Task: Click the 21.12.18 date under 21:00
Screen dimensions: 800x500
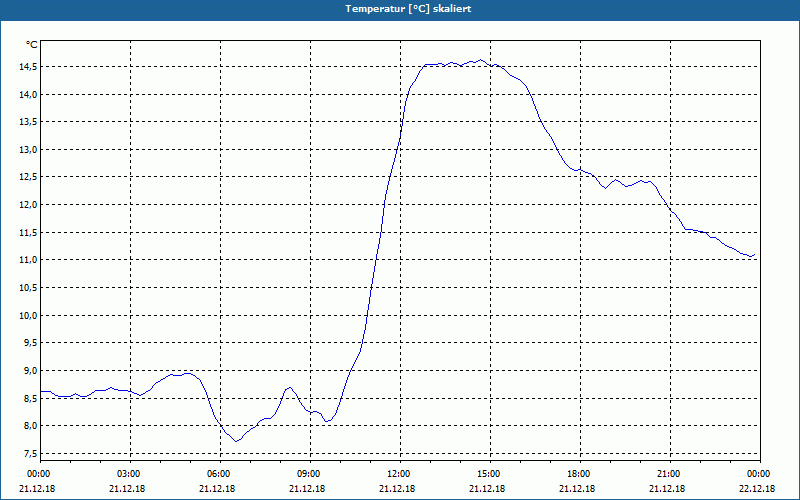Action: click(x=667, y=488)
